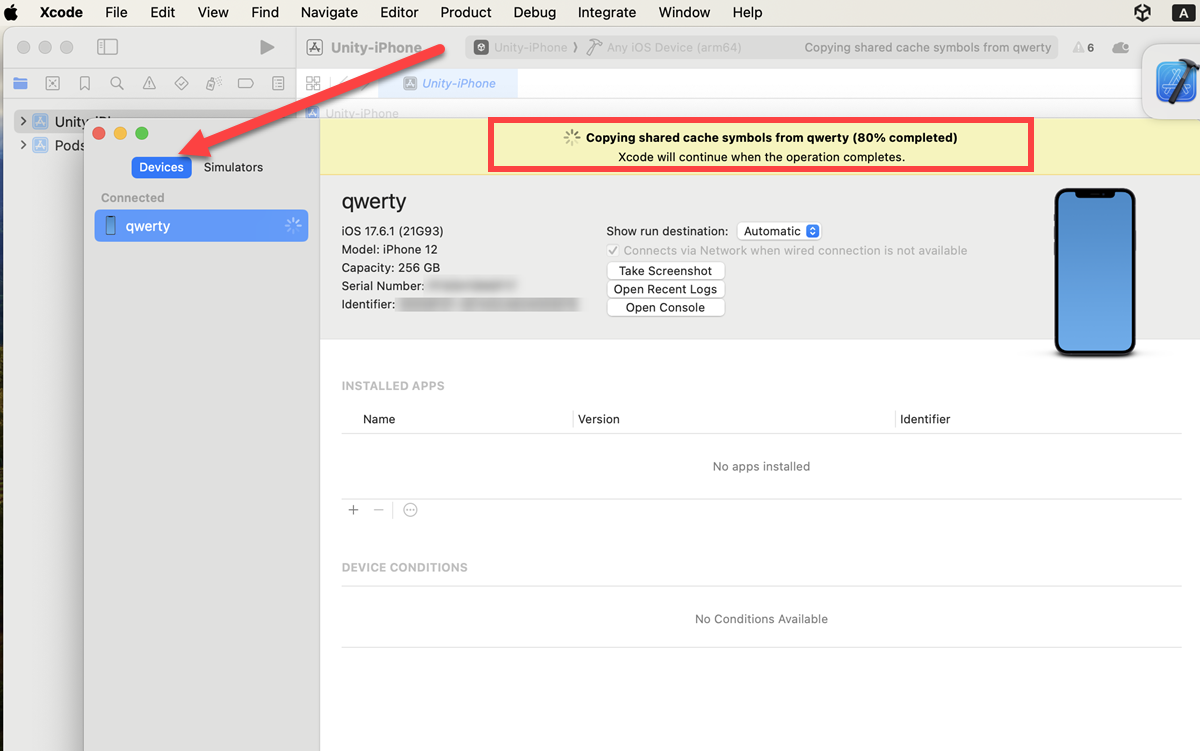Screen dimensions: 1200x751
Task: Click the add app plus button
Action: (x=353, y=510)
